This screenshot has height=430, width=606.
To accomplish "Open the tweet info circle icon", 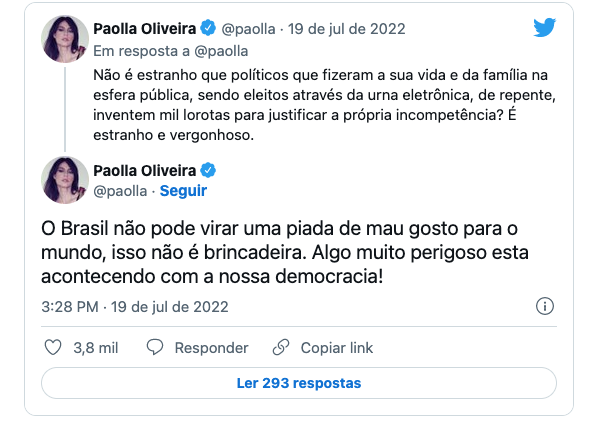I will [x=545, y=306].
